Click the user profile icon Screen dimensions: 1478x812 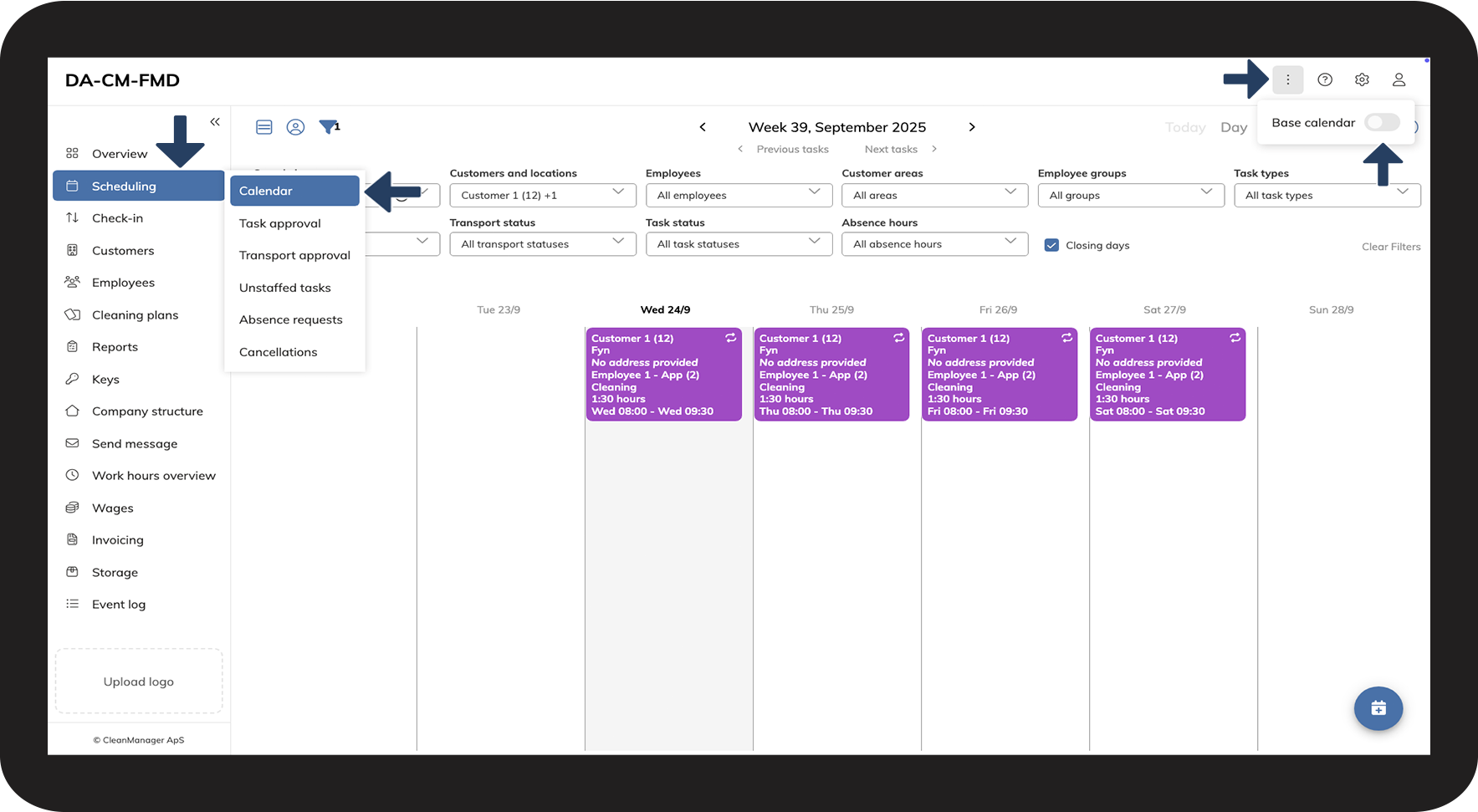pos(1399,80)
